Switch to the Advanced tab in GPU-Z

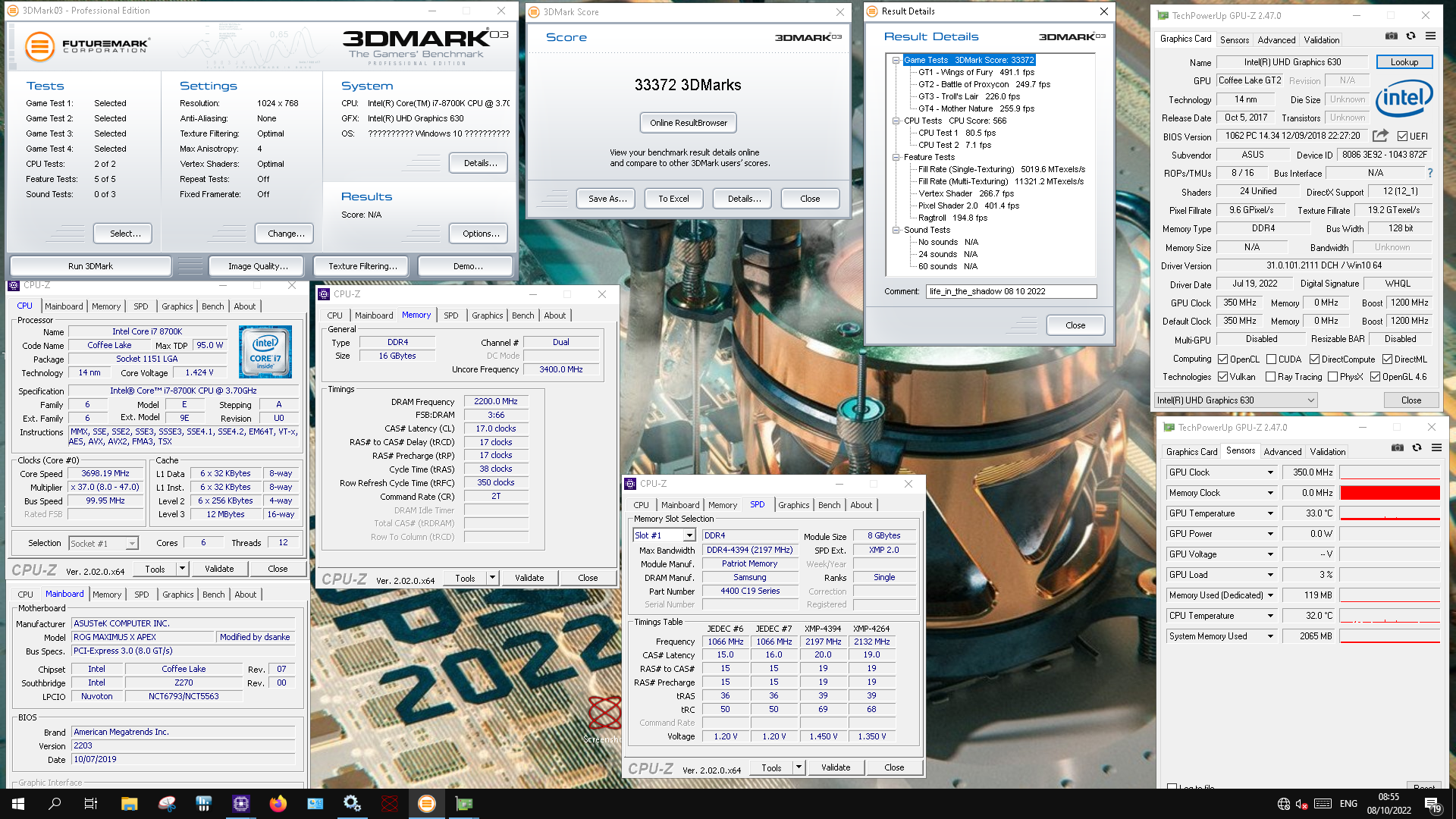click(x=1276, y=40)
